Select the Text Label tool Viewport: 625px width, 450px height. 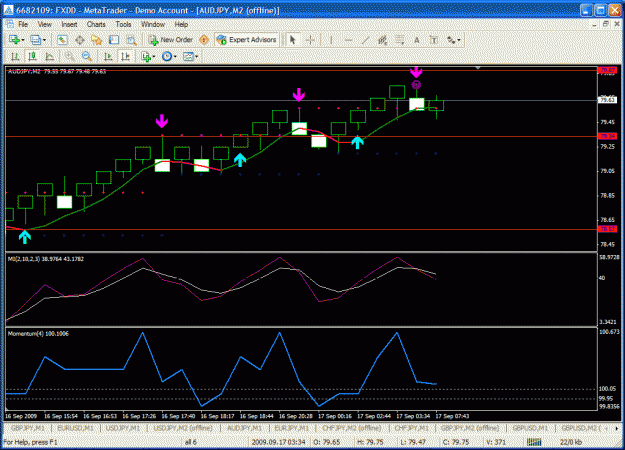click(434, 40)
